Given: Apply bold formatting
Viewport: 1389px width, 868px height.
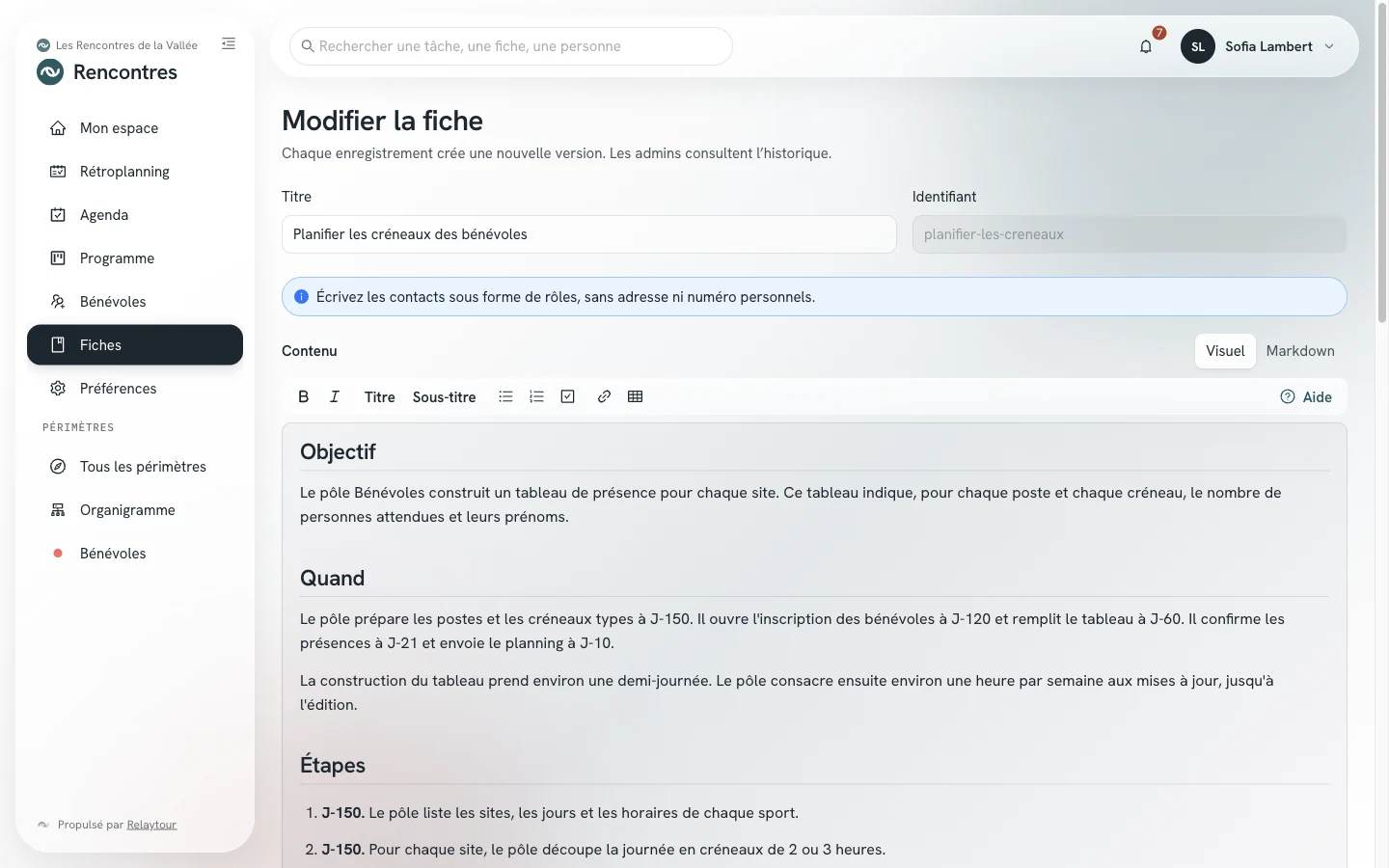Looking at the screenshot, I should 304,396.
